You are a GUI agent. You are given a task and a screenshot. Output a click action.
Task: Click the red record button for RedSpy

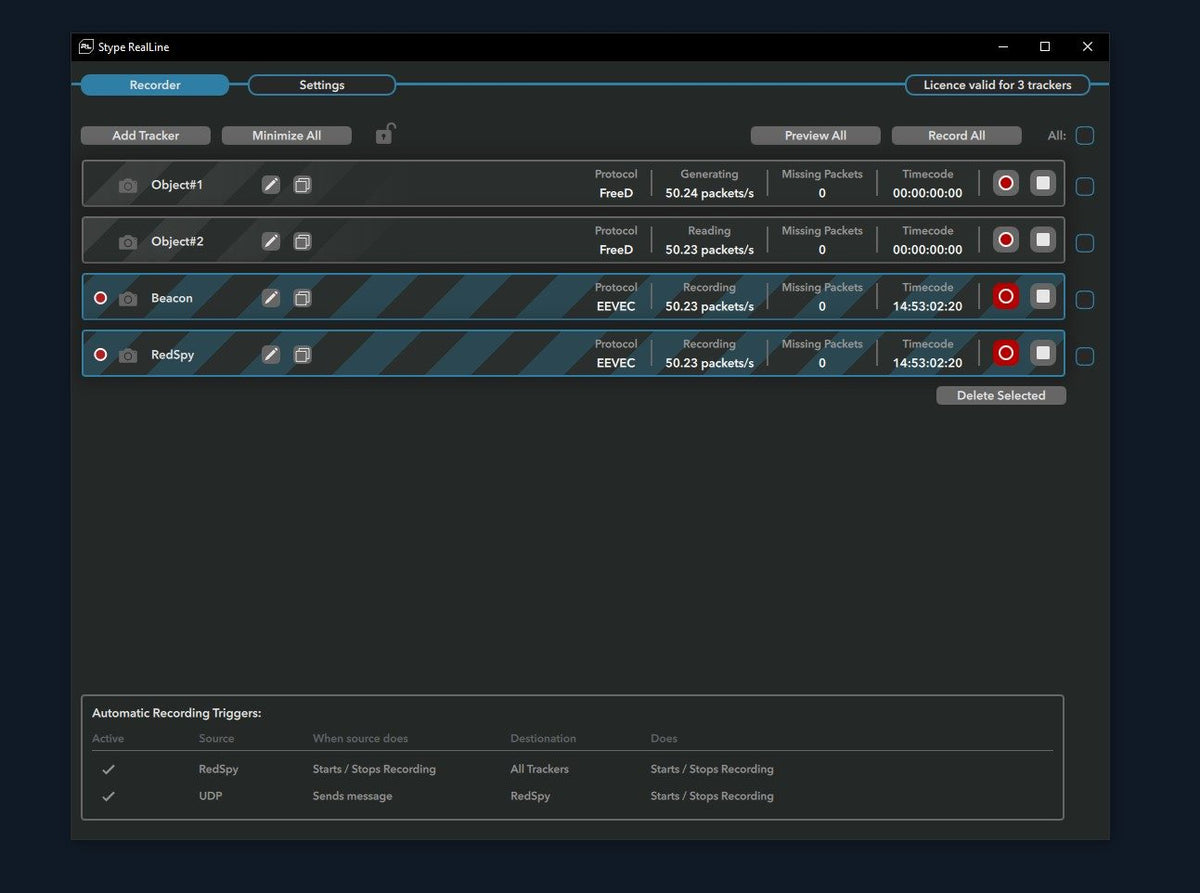coord(1006,353)
